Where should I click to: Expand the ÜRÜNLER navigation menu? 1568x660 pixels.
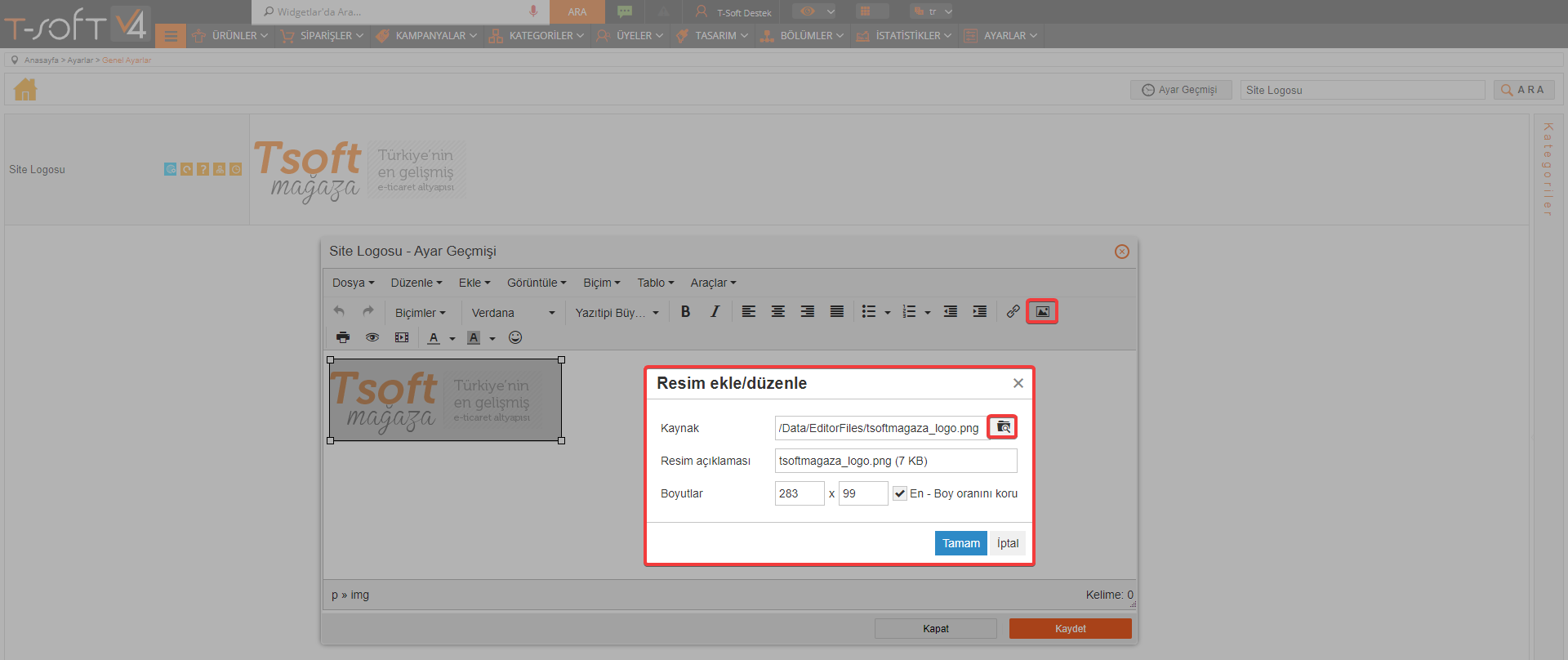click(230, 36)
